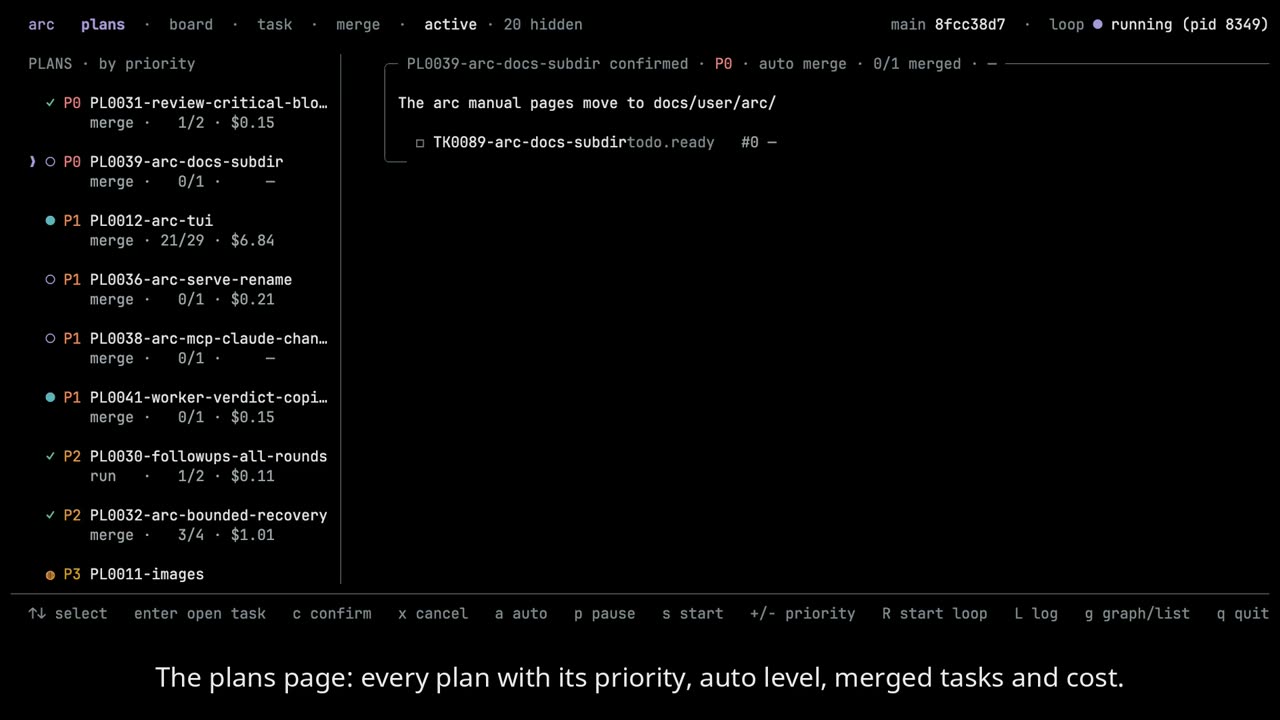Click the 'q quit' shortcut
The image size is (1280, 720).
coord(1243,614)
